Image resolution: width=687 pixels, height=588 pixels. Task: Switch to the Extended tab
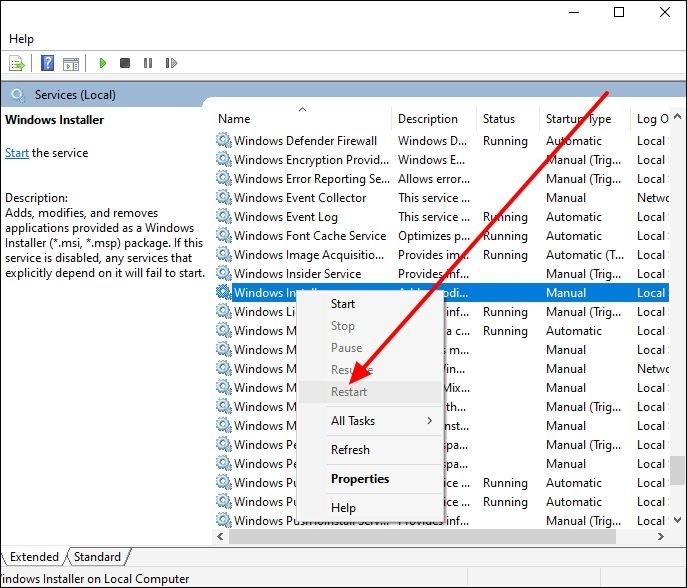pyautogui.click(x=34, y=557)
